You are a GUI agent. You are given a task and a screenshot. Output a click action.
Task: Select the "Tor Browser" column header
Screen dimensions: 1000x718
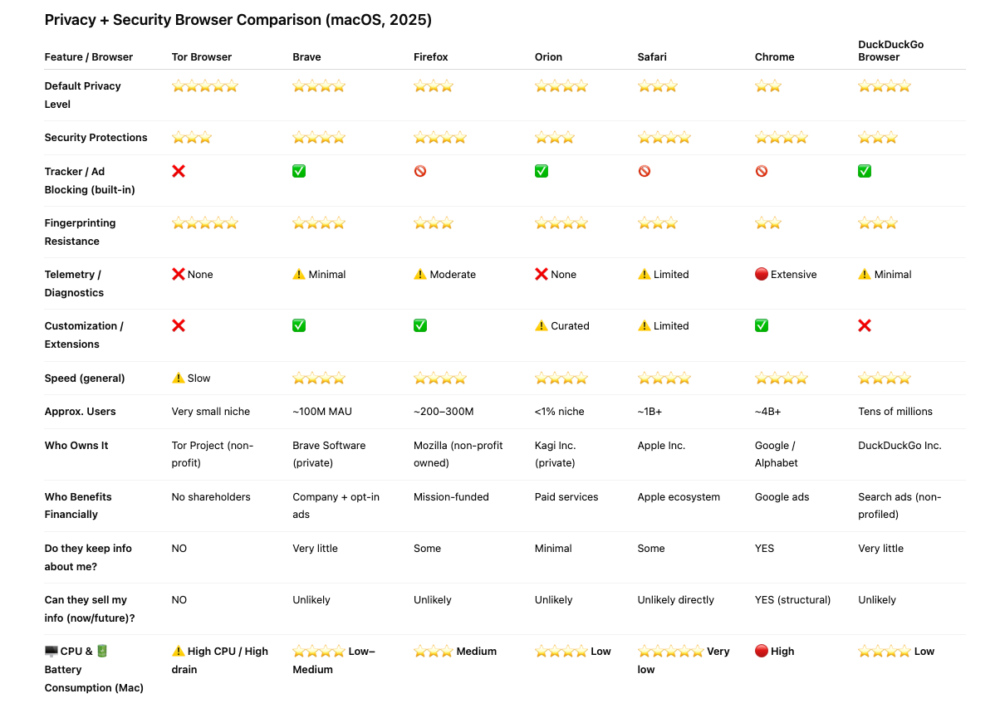click(202, 57)
